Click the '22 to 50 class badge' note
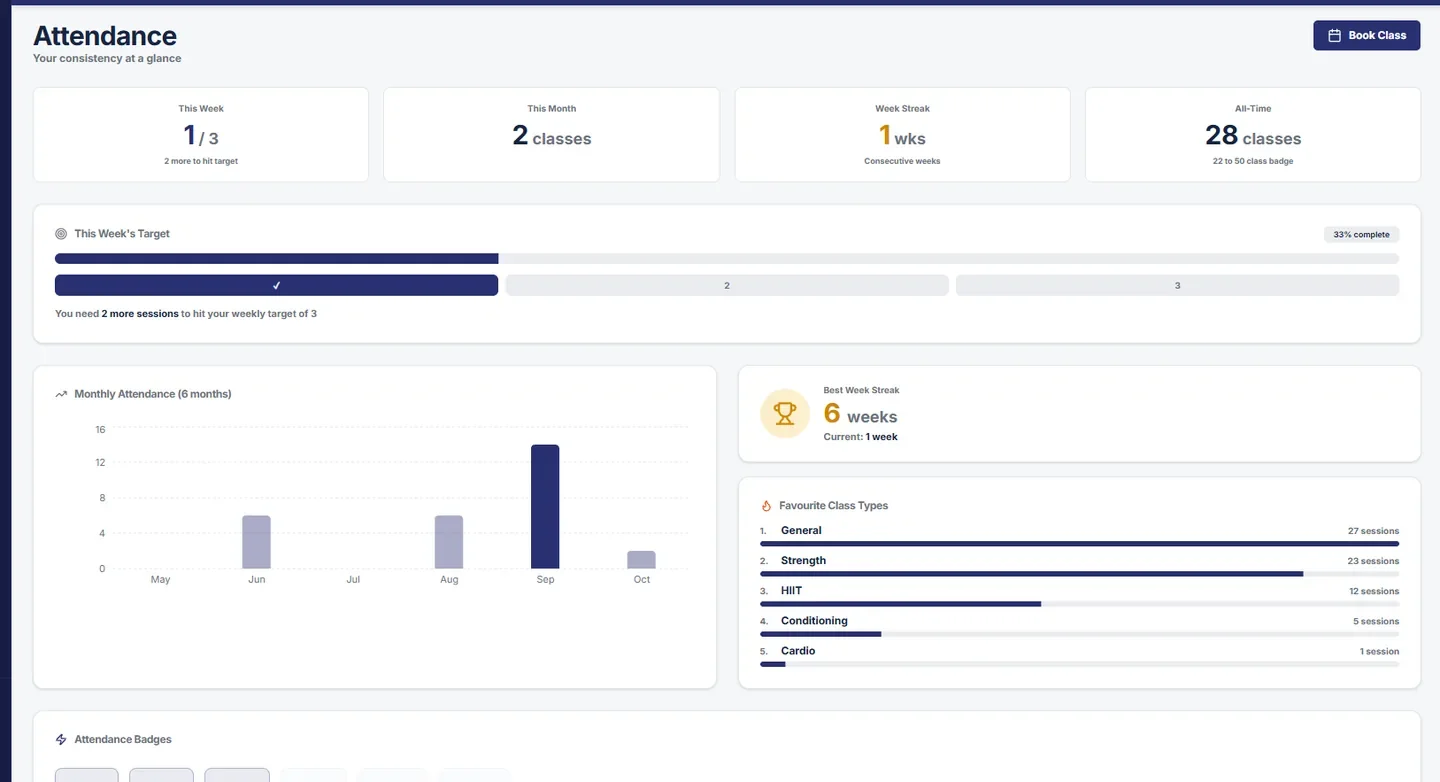This screenshot has height=782, width=1440. point(1253,161)
